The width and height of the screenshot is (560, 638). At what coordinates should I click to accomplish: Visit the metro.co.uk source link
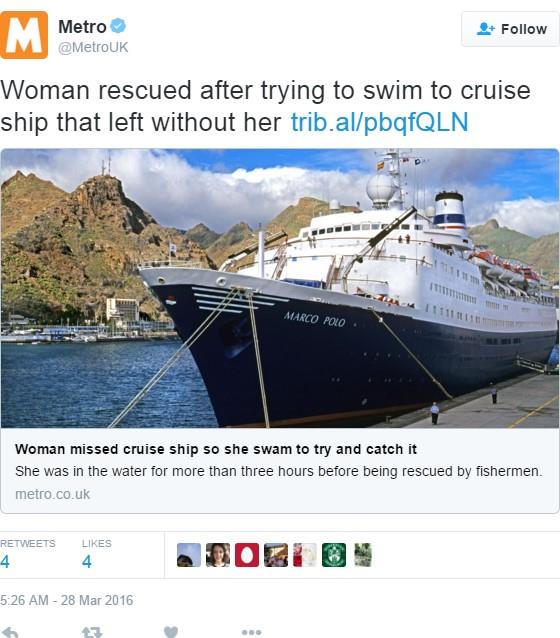pyautogui.click(x=52, y=494)
